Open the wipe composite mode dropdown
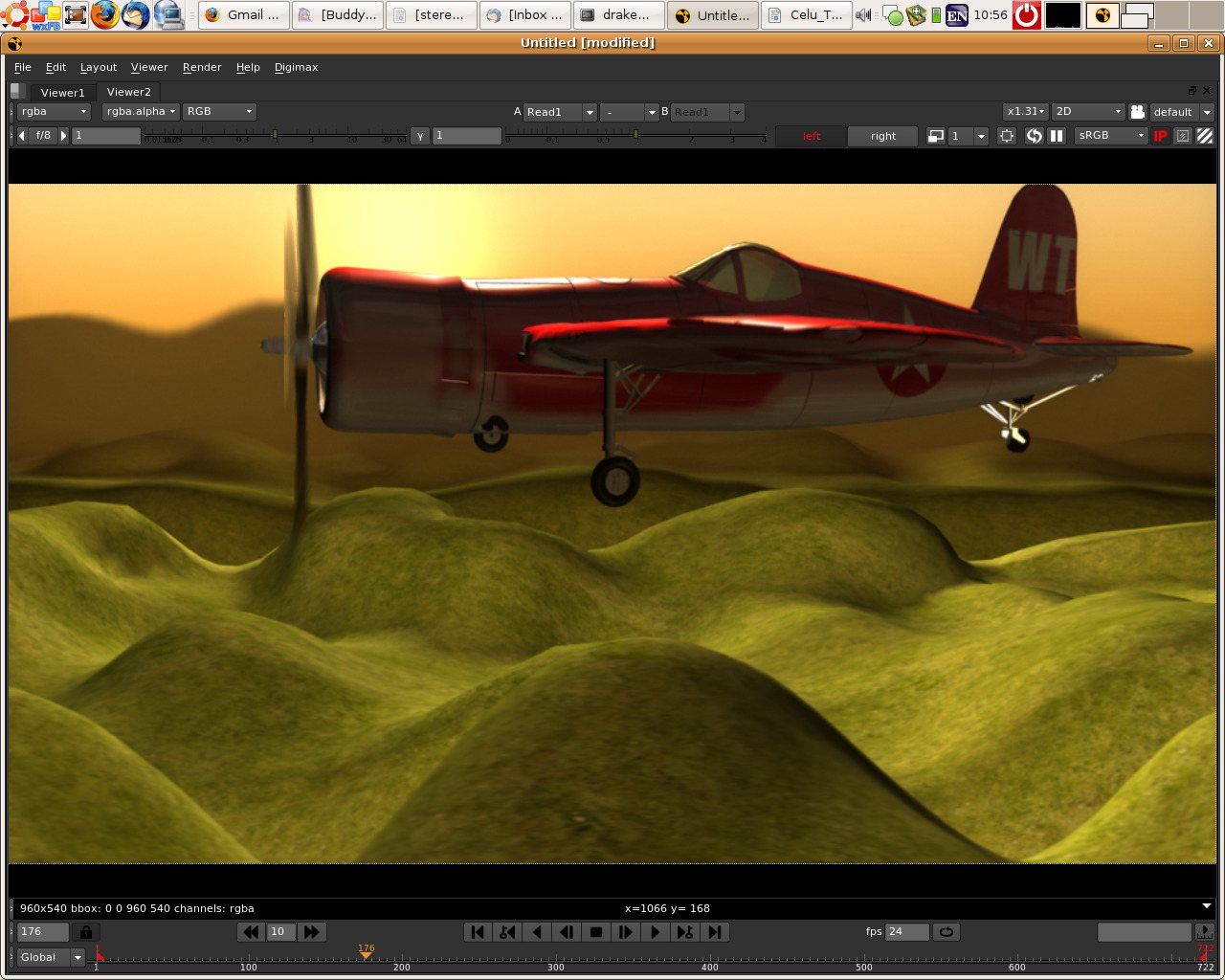1225x980 pixels. 631,112
